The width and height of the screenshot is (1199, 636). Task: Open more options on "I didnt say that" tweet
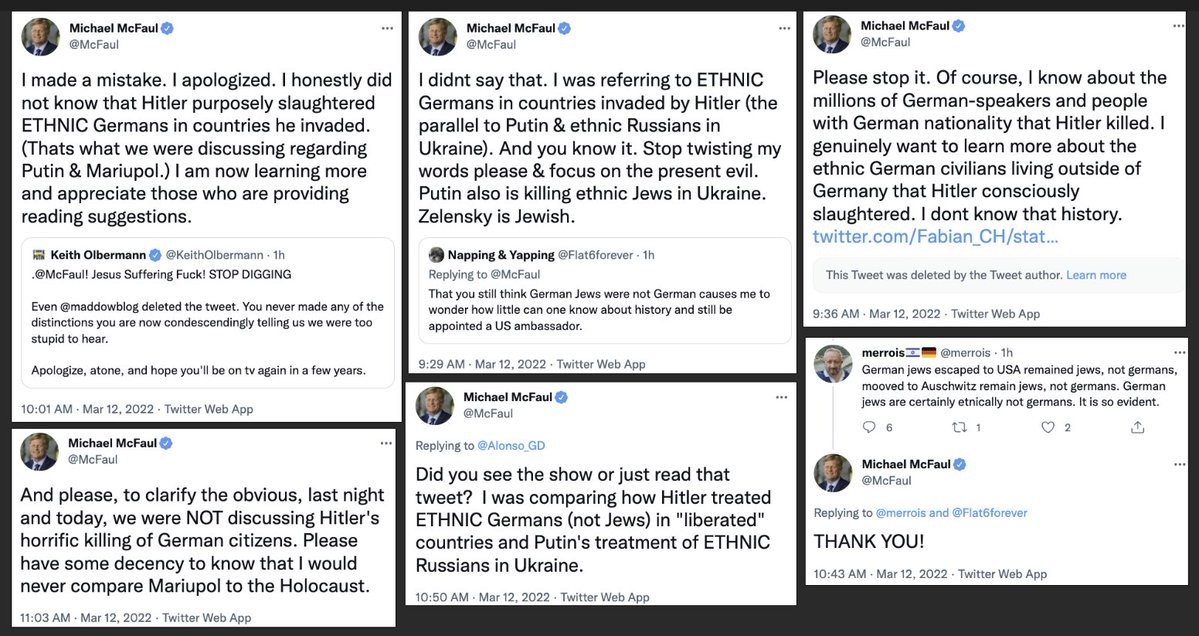tap(782, 29)
